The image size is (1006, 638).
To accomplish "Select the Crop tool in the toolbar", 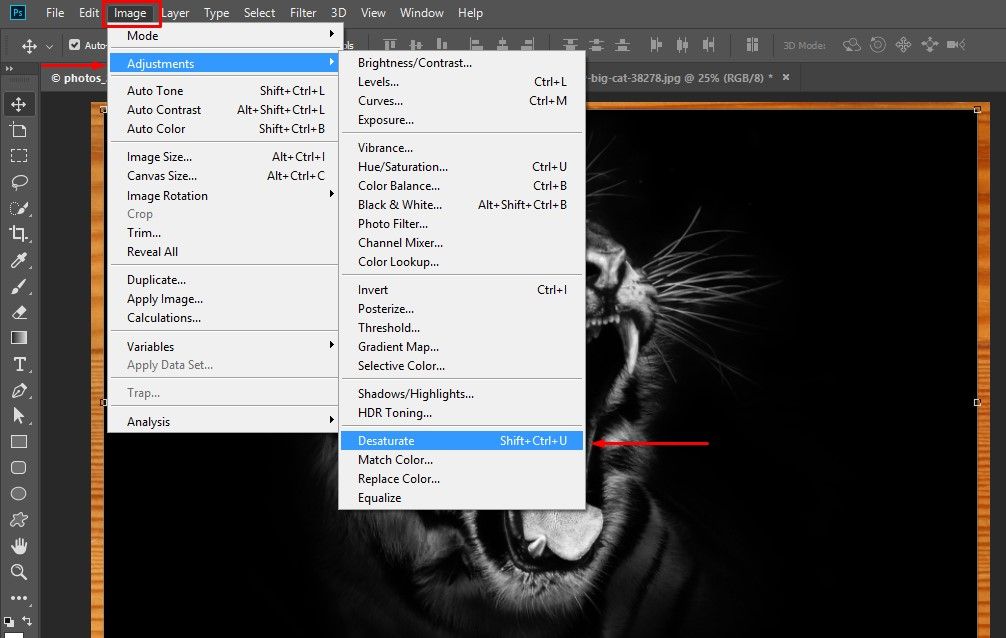I will [19, 234].
